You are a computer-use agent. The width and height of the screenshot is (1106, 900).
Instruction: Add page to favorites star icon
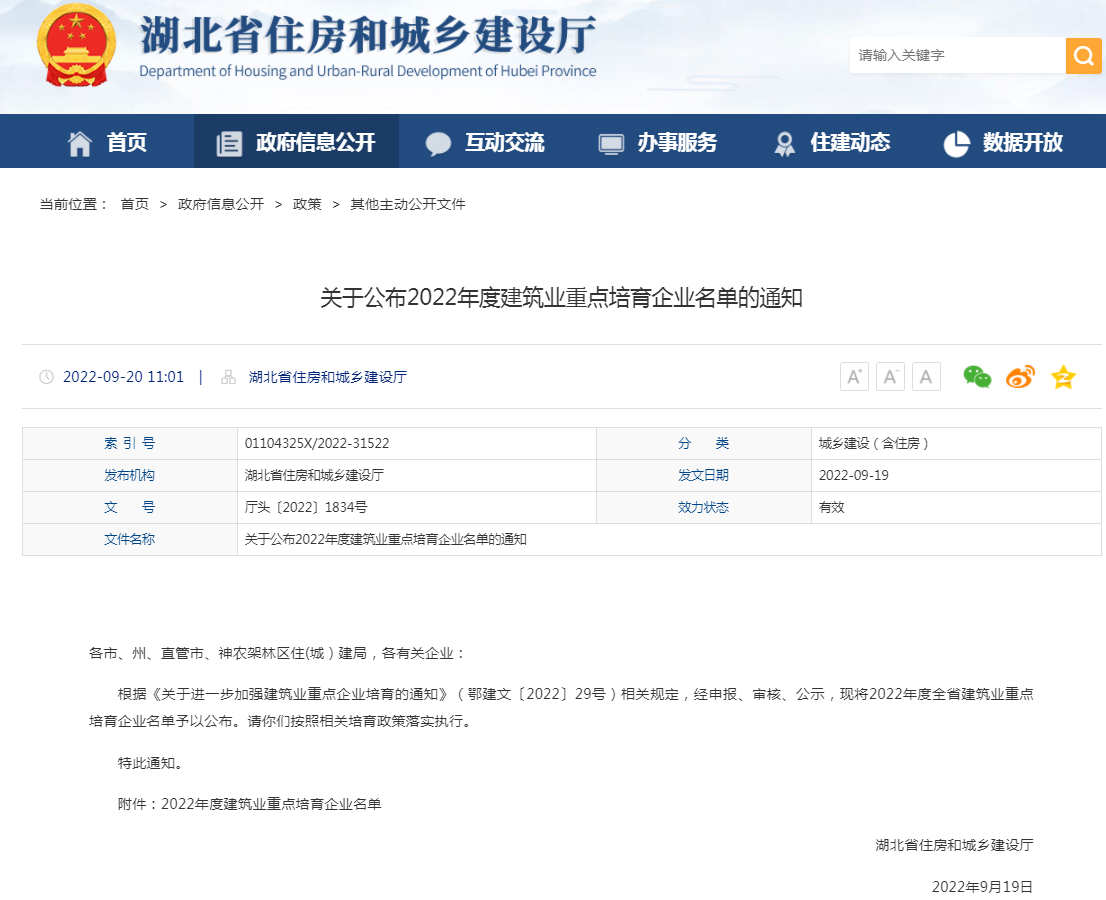tap(1063, 377)
